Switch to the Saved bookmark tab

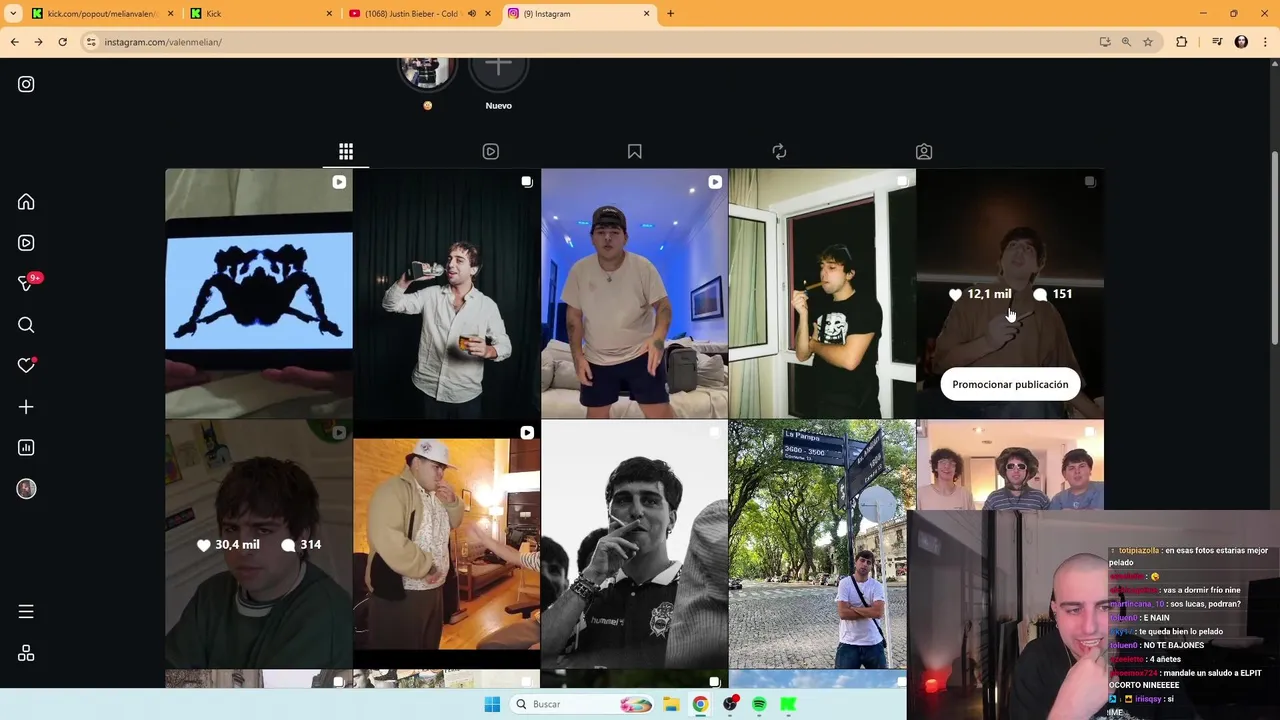point(634,152)
